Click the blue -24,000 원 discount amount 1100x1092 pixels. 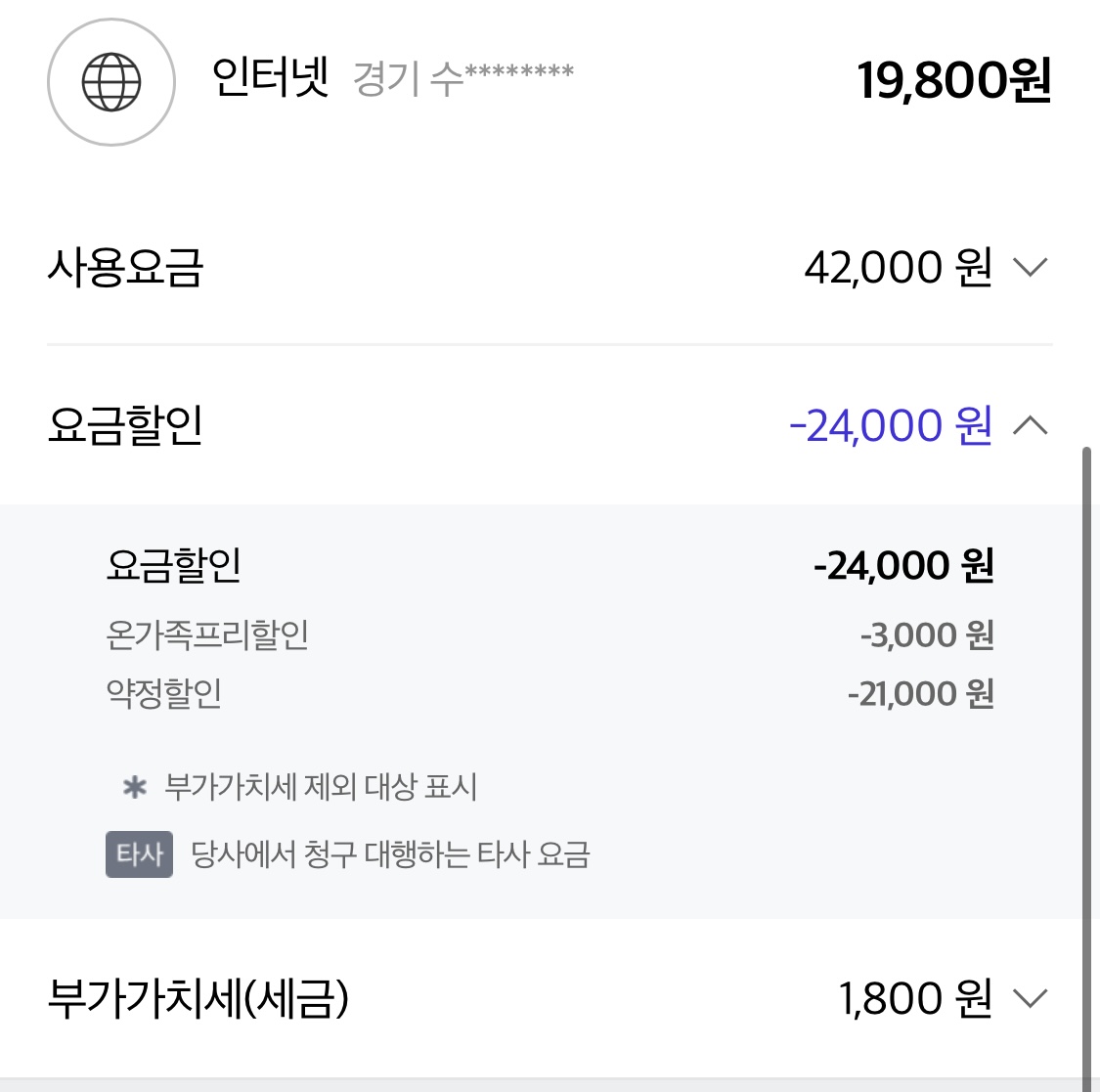point(891,425)
